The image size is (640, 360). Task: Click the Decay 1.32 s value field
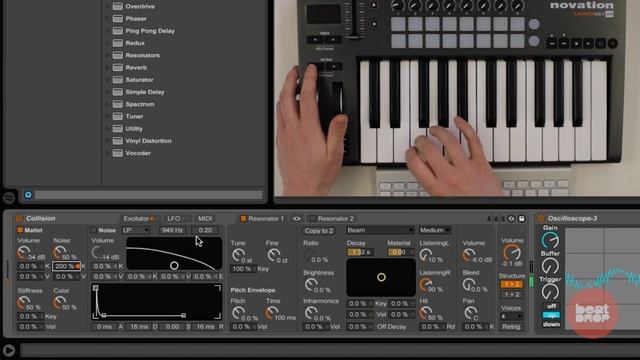[x=360, y=252]
